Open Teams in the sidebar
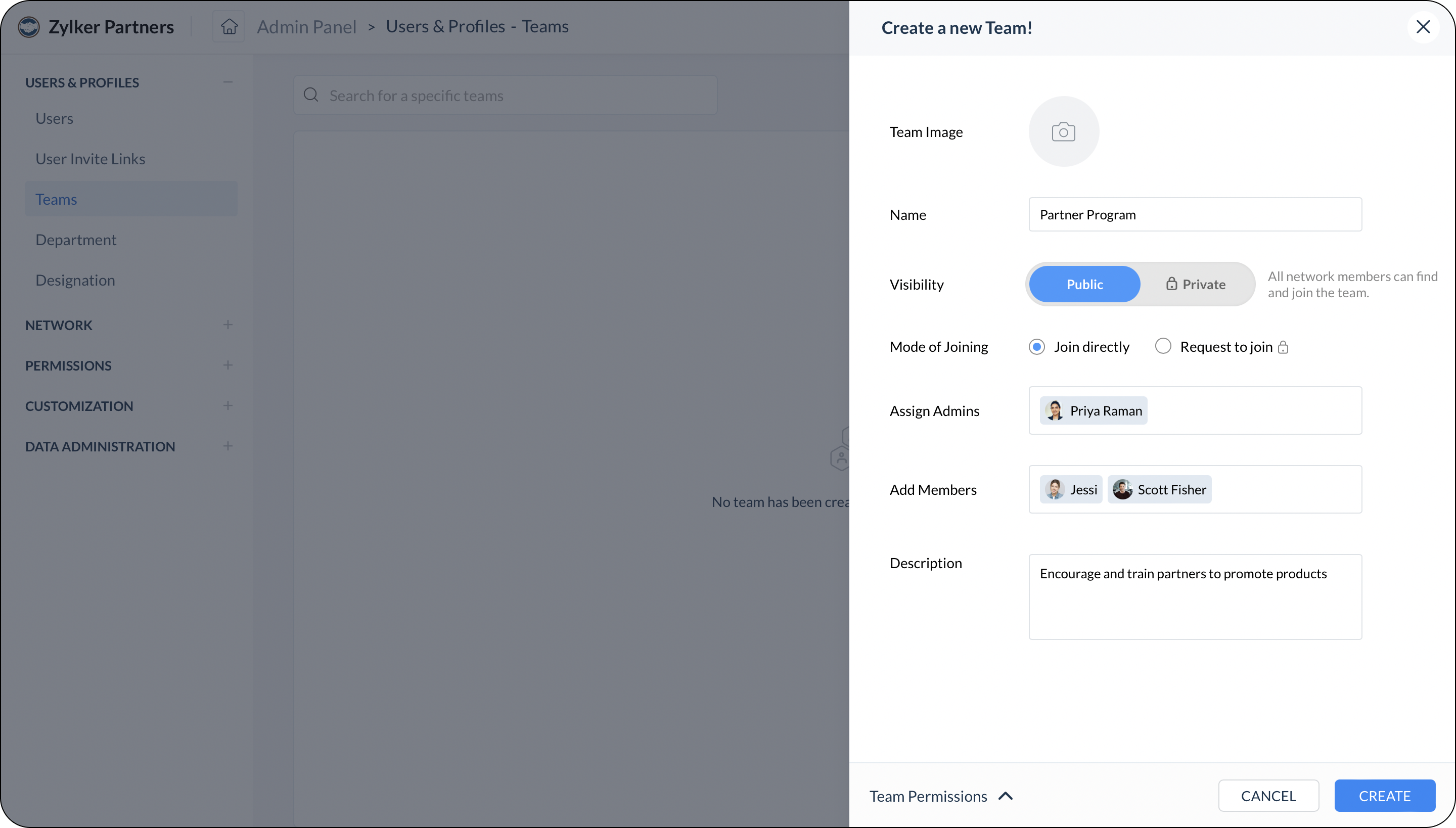This screenshot has width=1456, height=828. tap(131, 199)
